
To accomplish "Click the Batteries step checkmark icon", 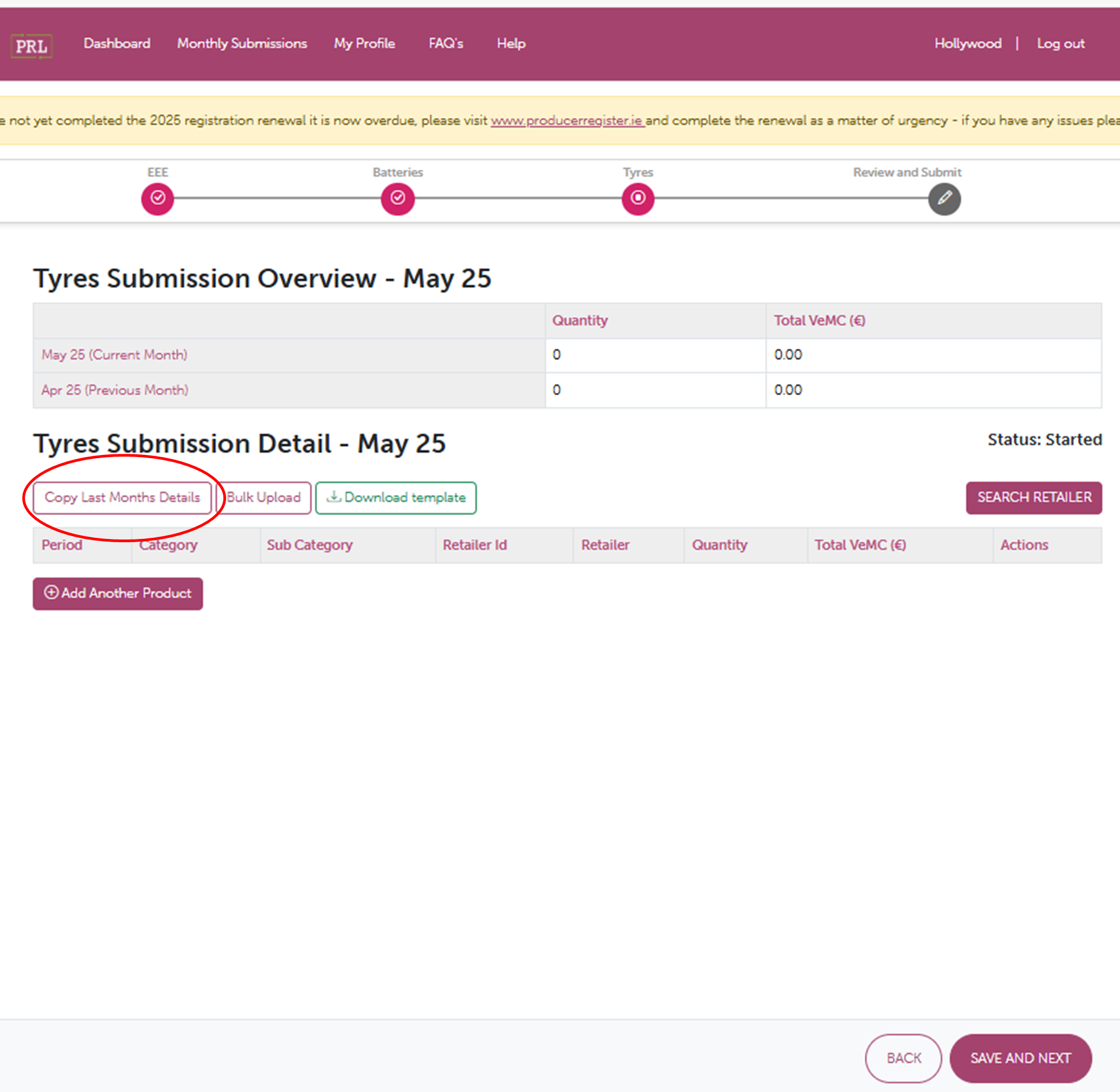I will [397, 199].
